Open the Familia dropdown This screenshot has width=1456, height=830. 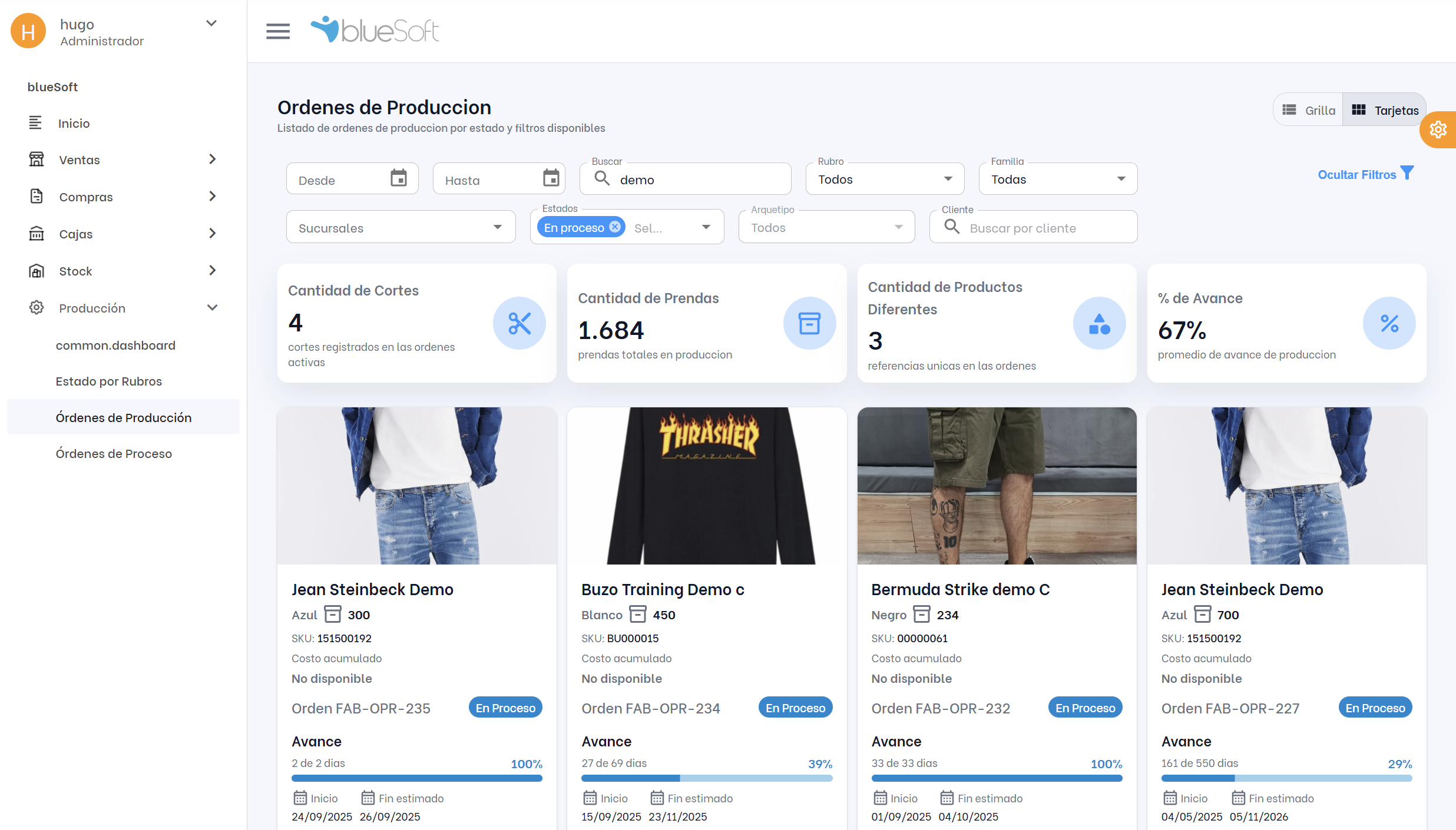coord(1058,179)
